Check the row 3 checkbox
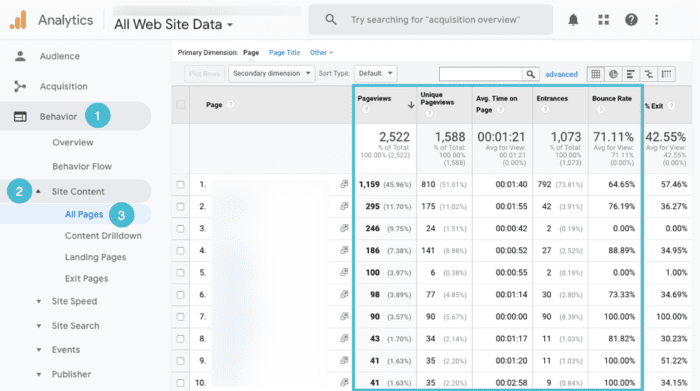700x391 pixels. click(180, 229)
